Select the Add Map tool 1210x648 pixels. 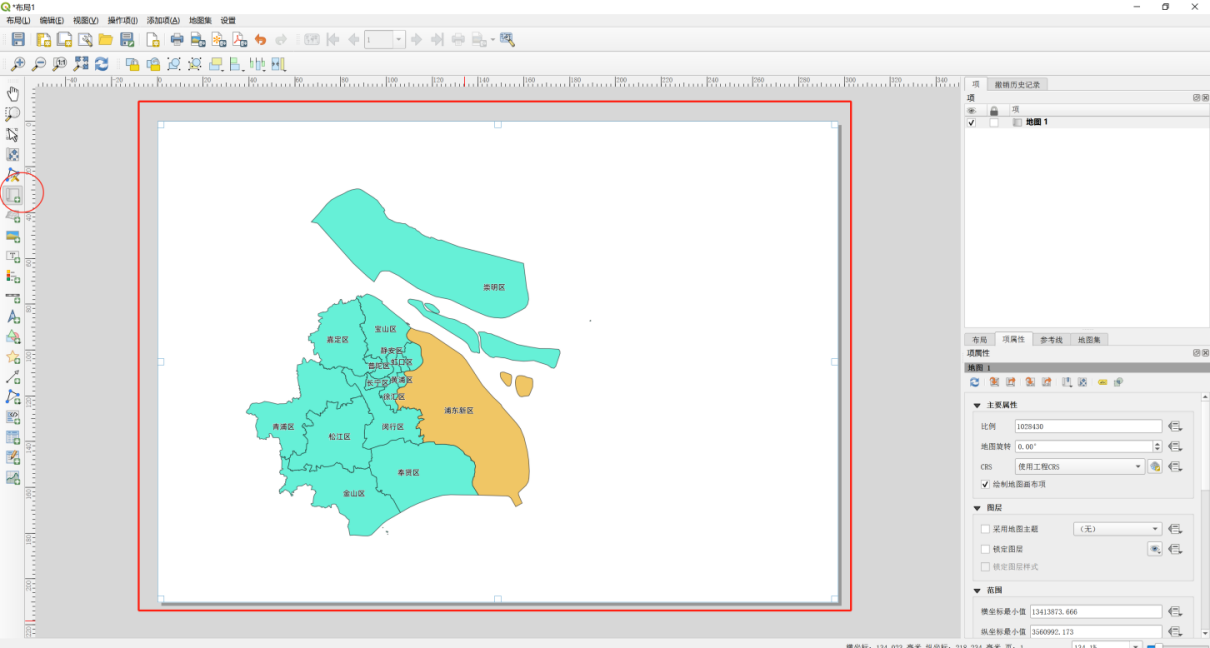pyautogui.click(x=13, y=193)
